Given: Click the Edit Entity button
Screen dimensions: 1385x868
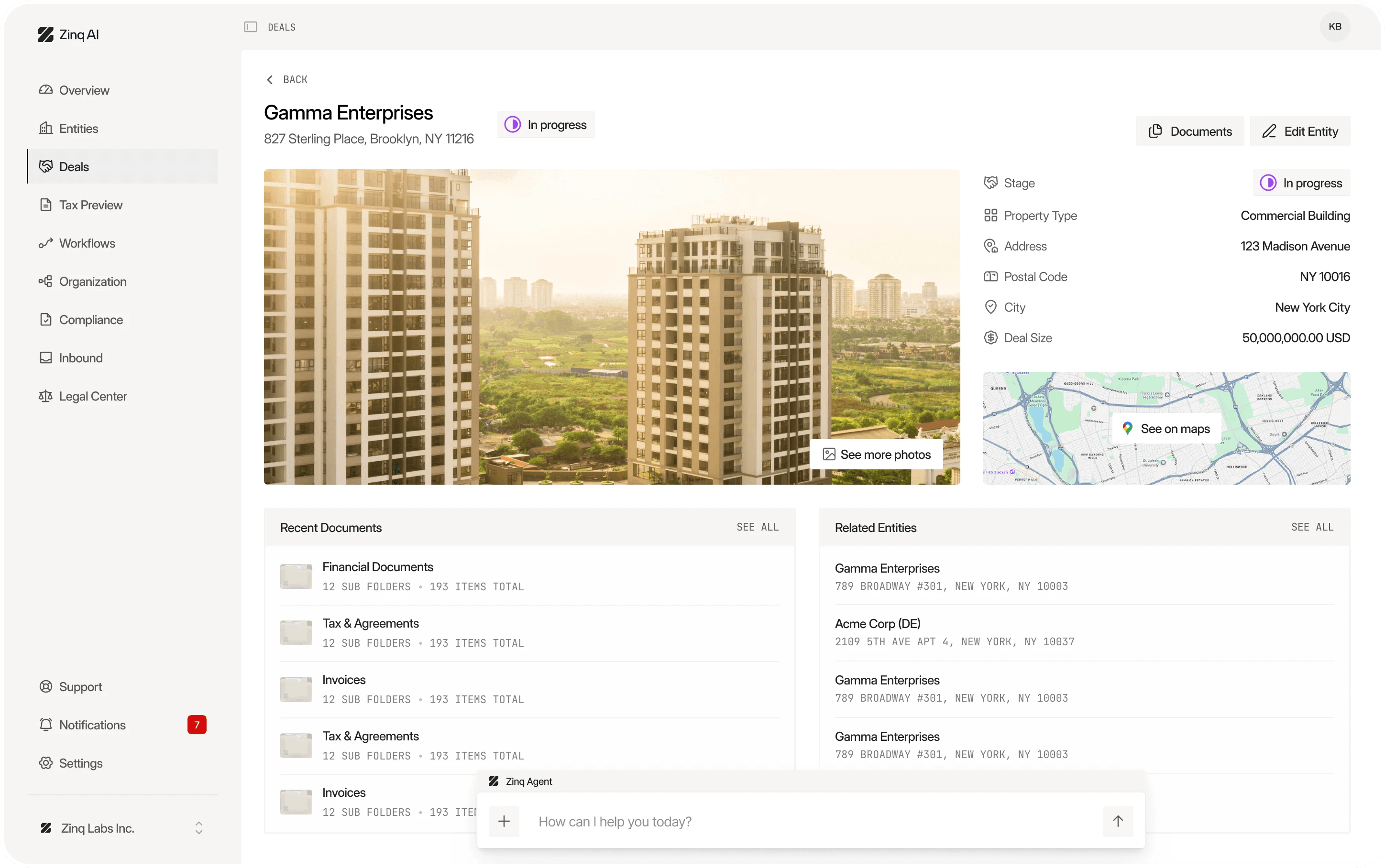Looking at the screenshot, I should [1299, 131].
